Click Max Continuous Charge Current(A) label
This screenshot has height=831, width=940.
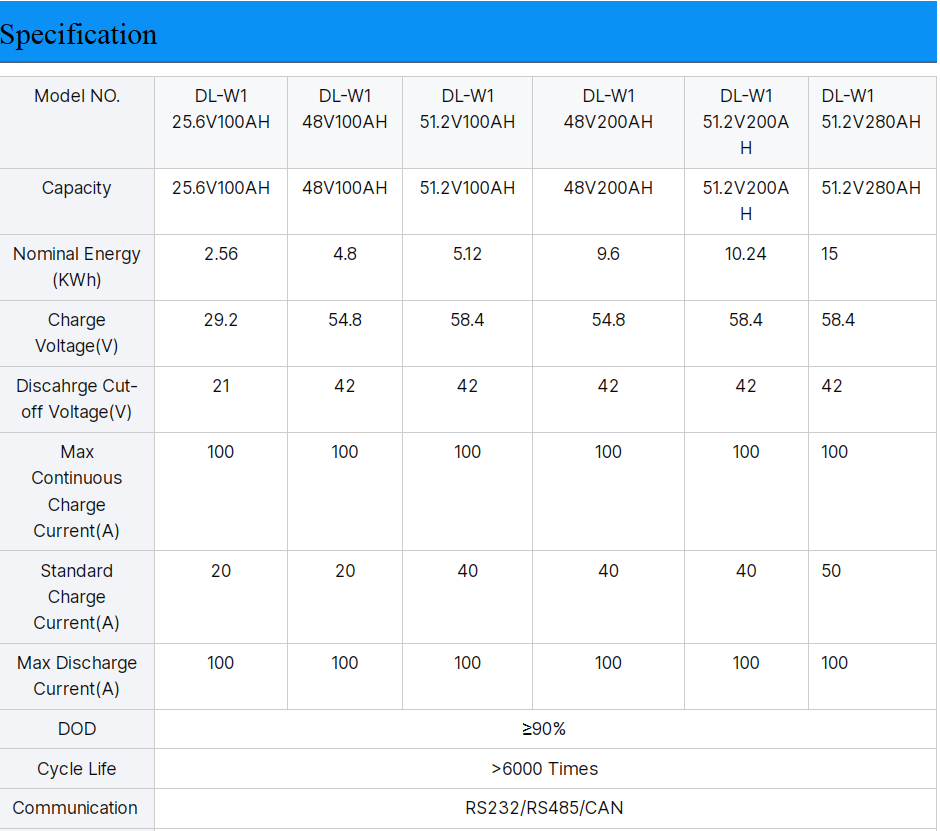(77, 491)
